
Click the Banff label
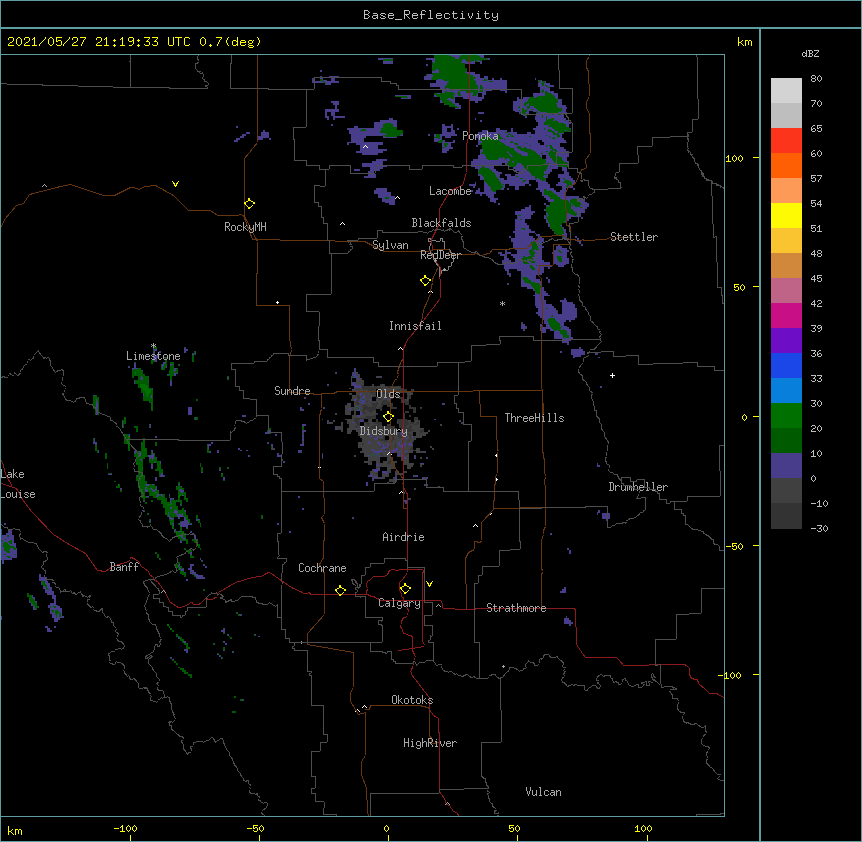tap(124, 567)
